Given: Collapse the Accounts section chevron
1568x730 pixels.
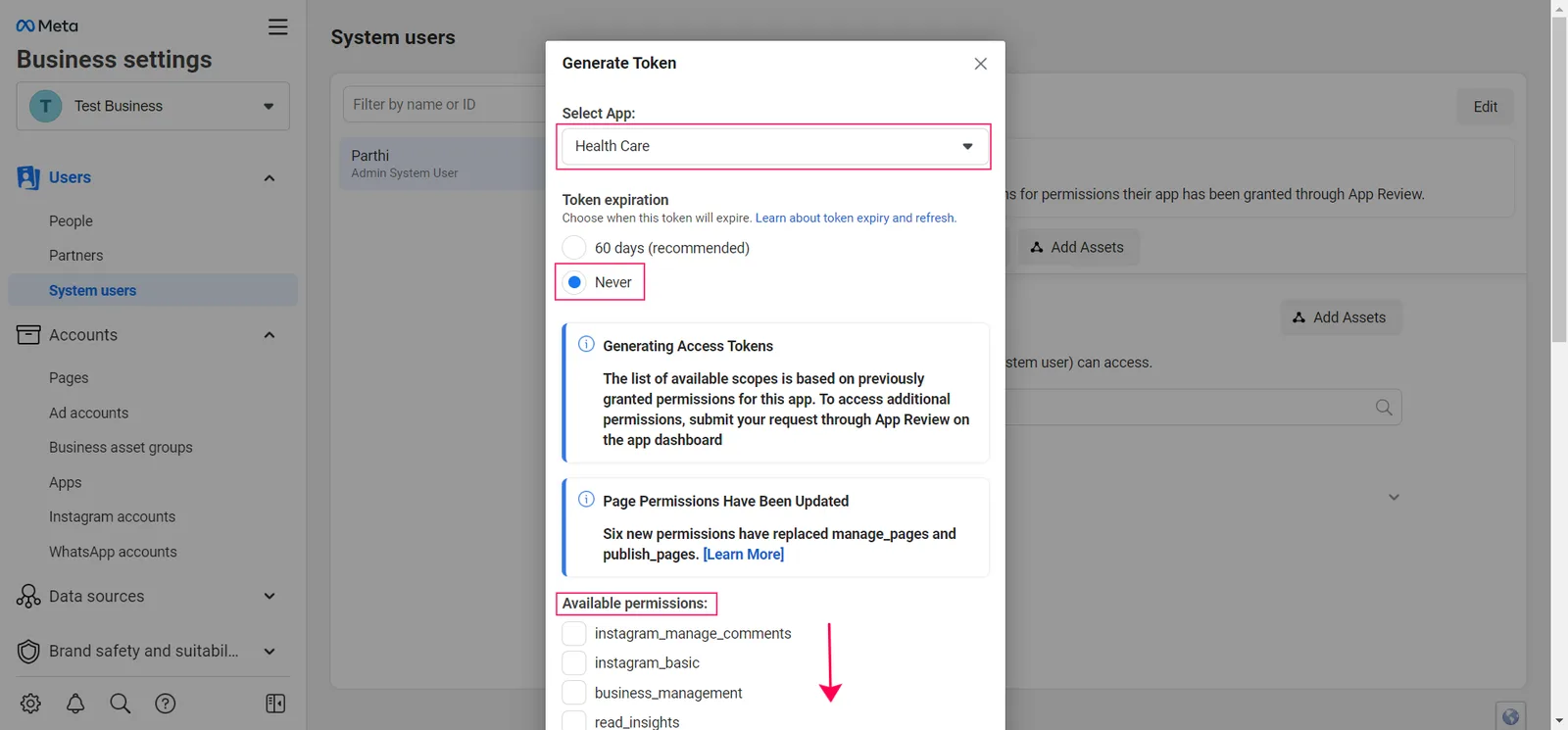Looking at the screenshot, I should [x=269, y=335].
